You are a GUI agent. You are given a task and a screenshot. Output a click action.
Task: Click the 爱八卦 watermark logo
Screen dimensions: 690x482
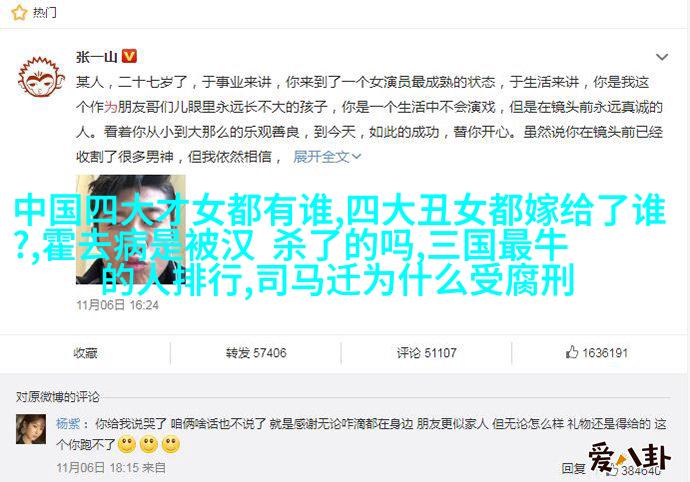(x=630, y=458)
